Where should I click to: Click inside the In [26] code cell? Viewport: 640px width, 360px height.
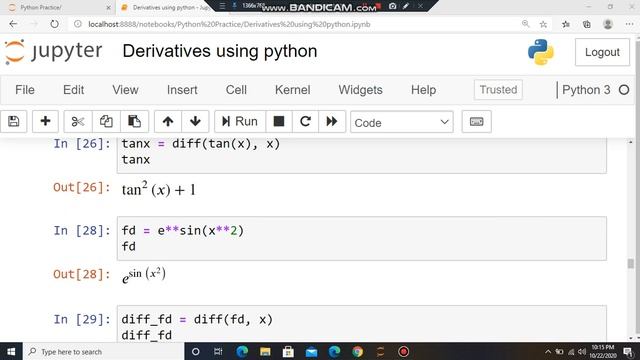362,155
